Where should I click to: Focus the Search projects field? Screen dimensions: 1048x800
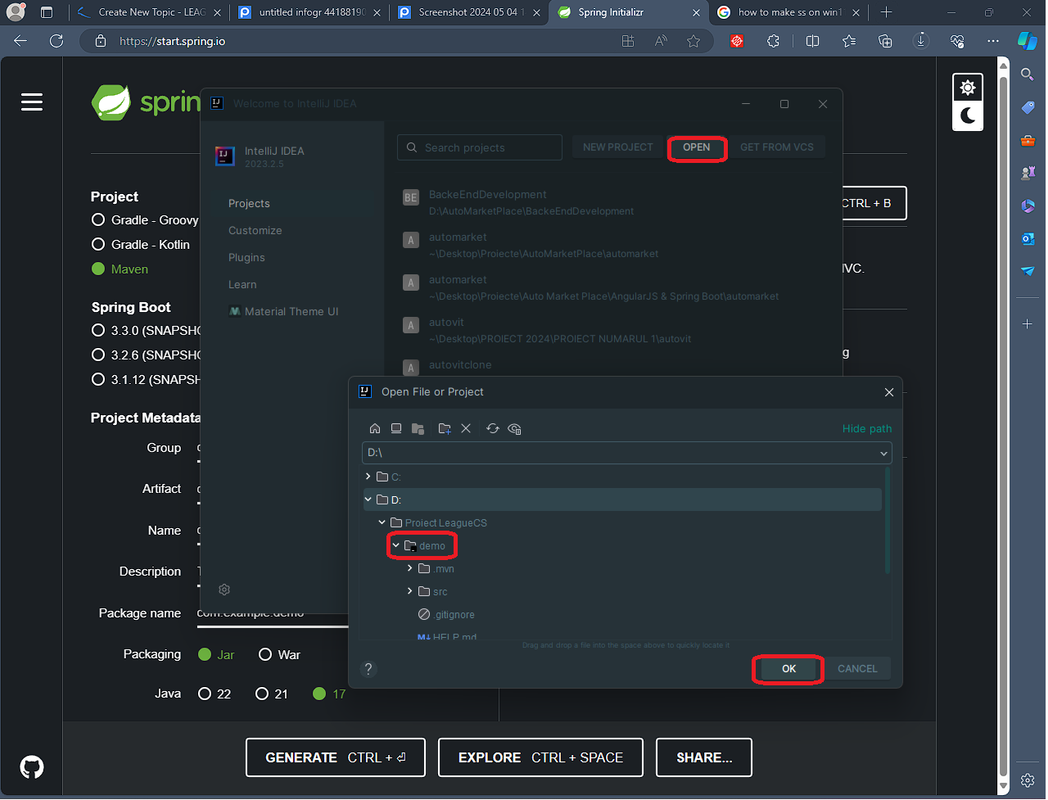pyautogui.click(x=480, y=147)
